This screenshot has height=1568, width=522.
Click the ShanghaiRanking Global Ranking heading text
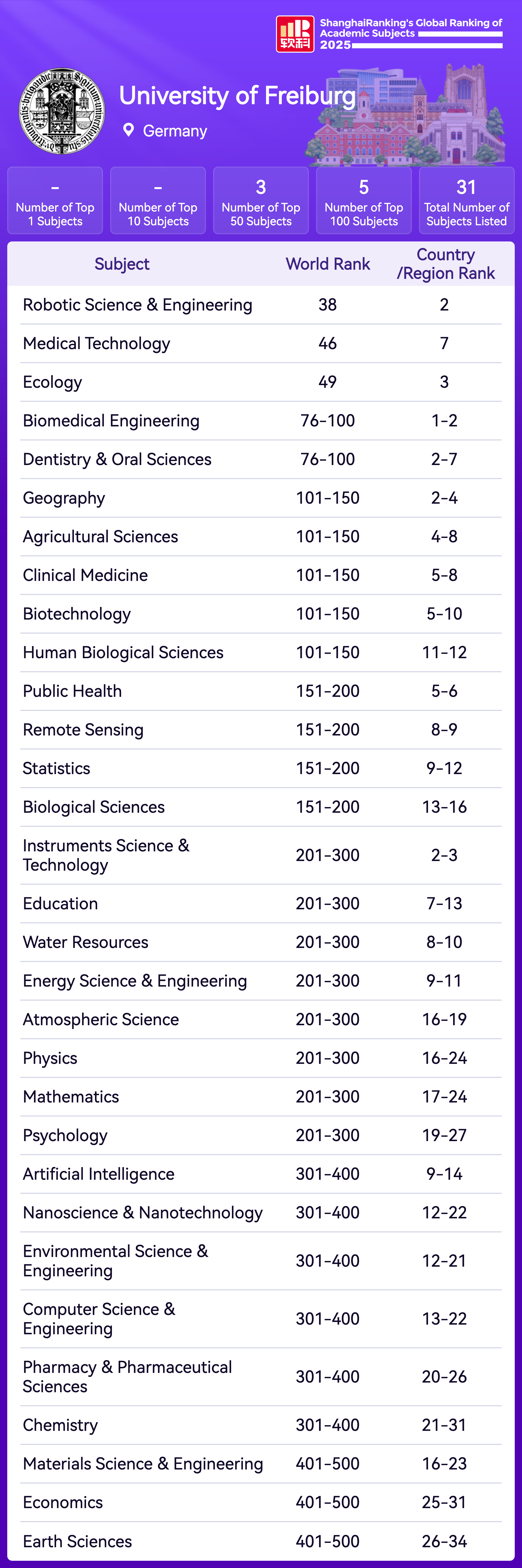411,28
